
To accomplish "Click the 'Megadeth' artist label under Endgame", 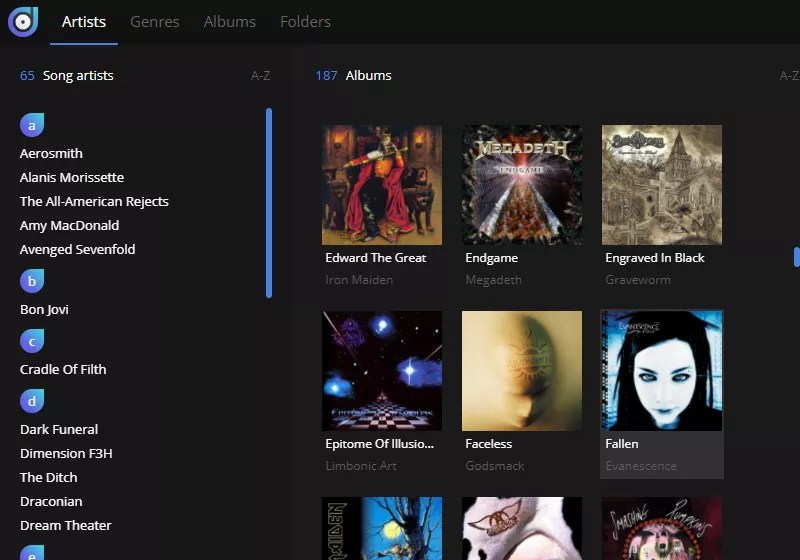I will (x=493, y=280).
